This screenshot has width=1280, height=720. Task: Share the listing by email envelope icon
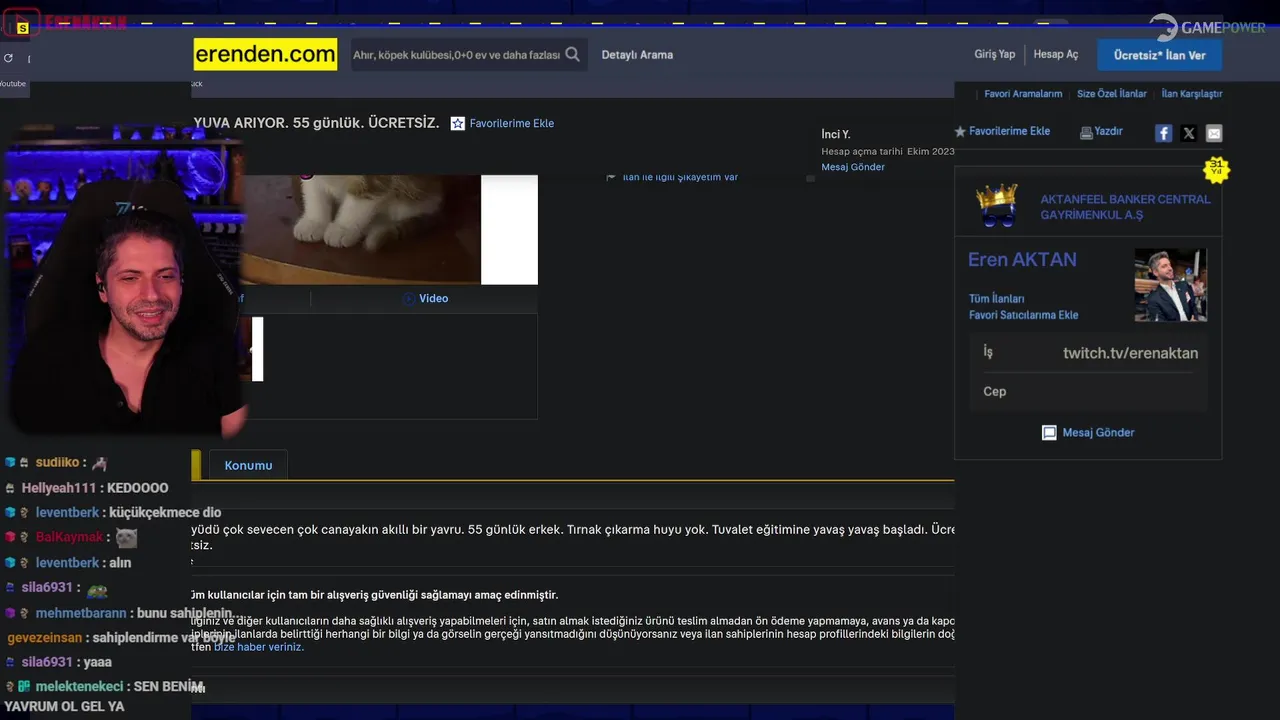[1214, 133]
